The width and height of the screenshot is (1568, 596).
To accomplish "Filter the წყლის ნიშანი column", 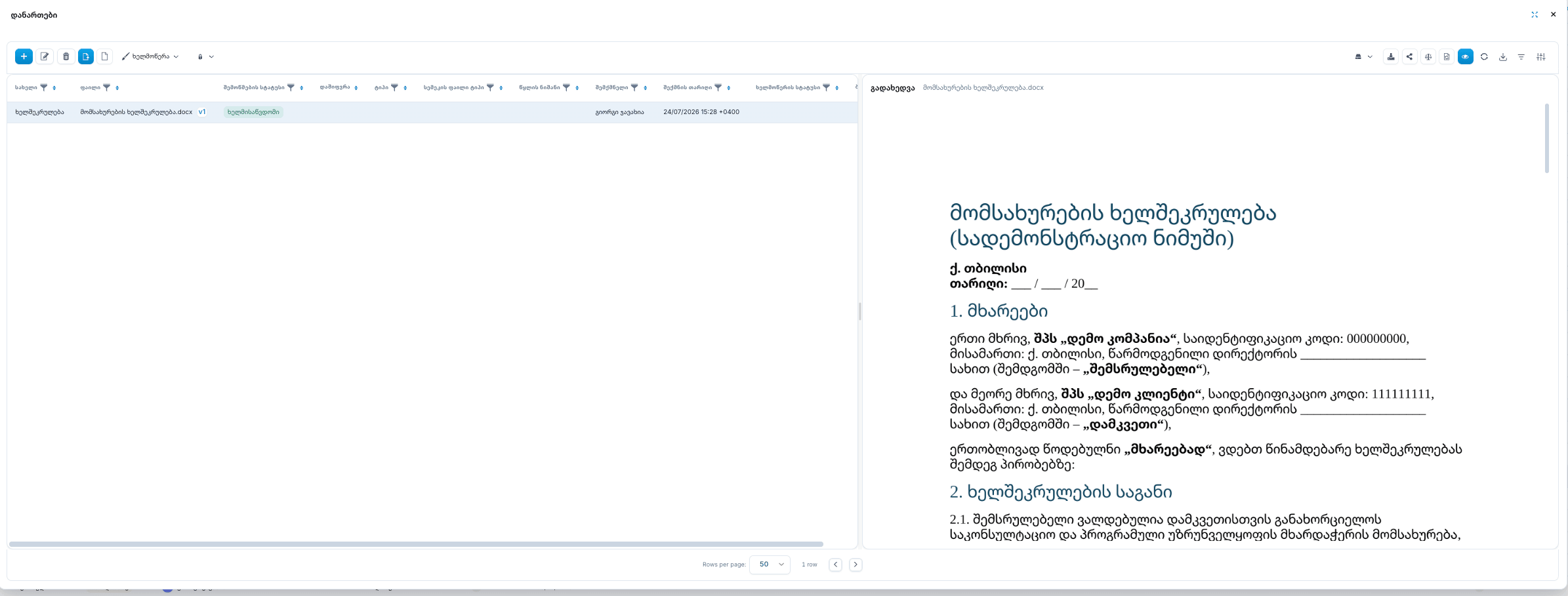I will (x=567, y=87).
